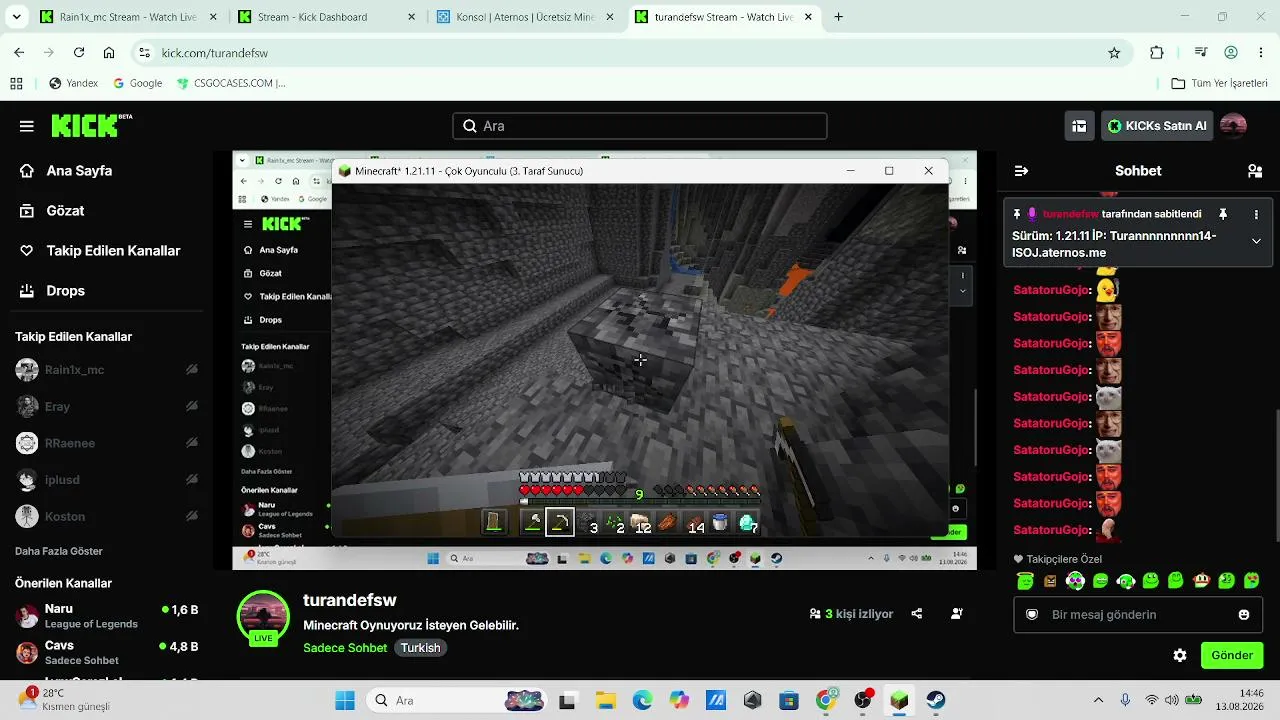Open Tüm Yer İşaretleri bookmarks folder
Screen dimensions: 1280x720
[x=1219, y=83]
